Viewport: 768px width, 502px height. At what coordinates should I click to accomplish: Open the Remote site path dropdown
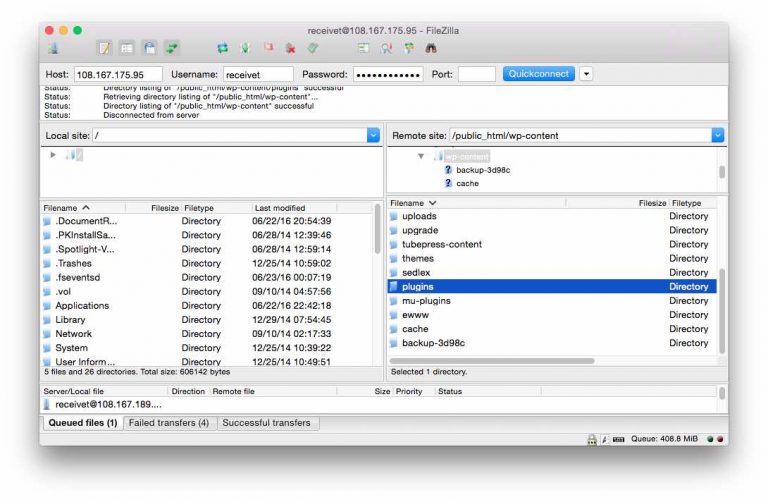[x=718, y=135]
